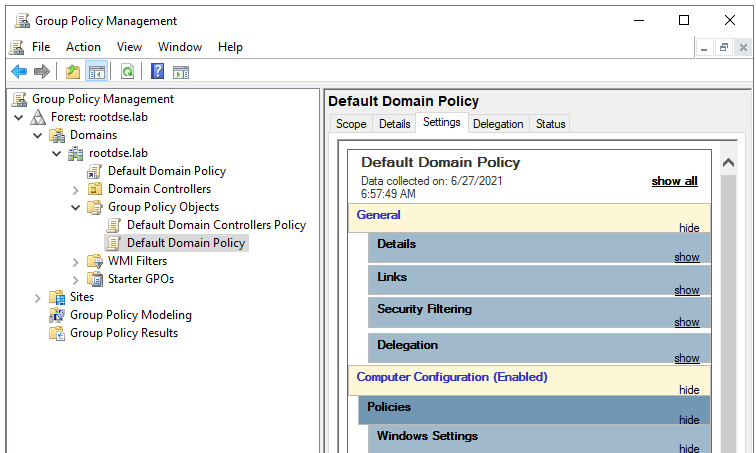Viewport: 756px width, 453px height.
Task: Switch to the Status tab
Action: pos(550,124)
